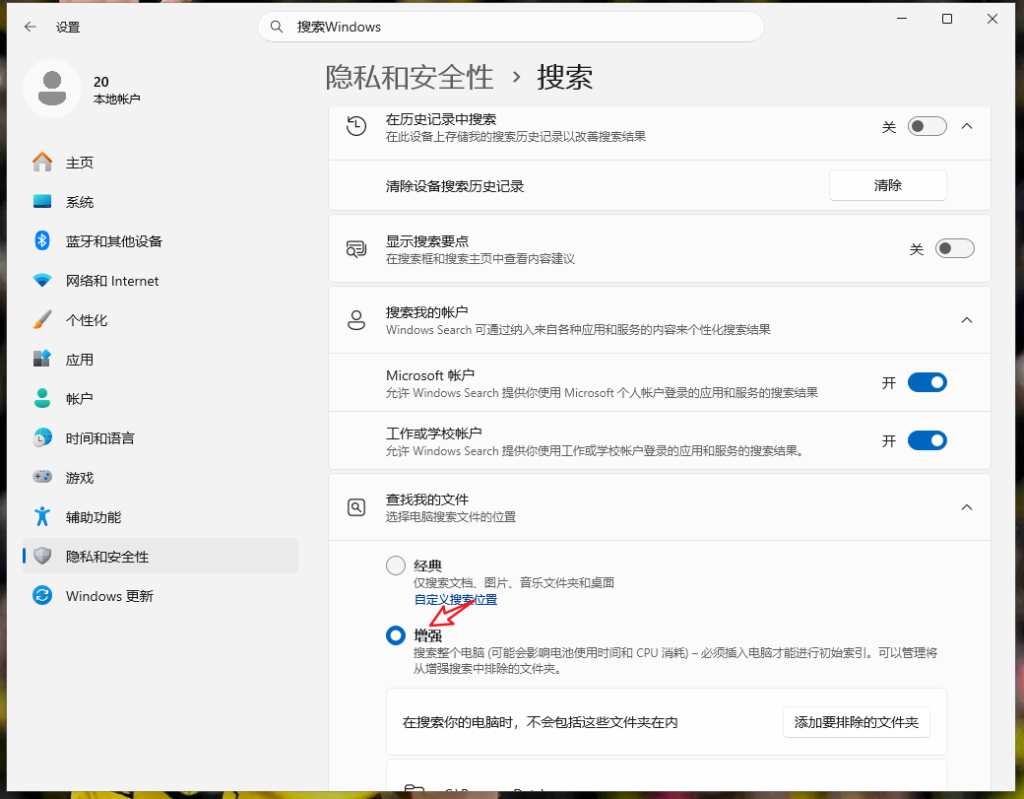Collapse the 在历史记录中搜索 section chevron
Viewport: 1024px width, 799px height.
(x=967, y=126)
